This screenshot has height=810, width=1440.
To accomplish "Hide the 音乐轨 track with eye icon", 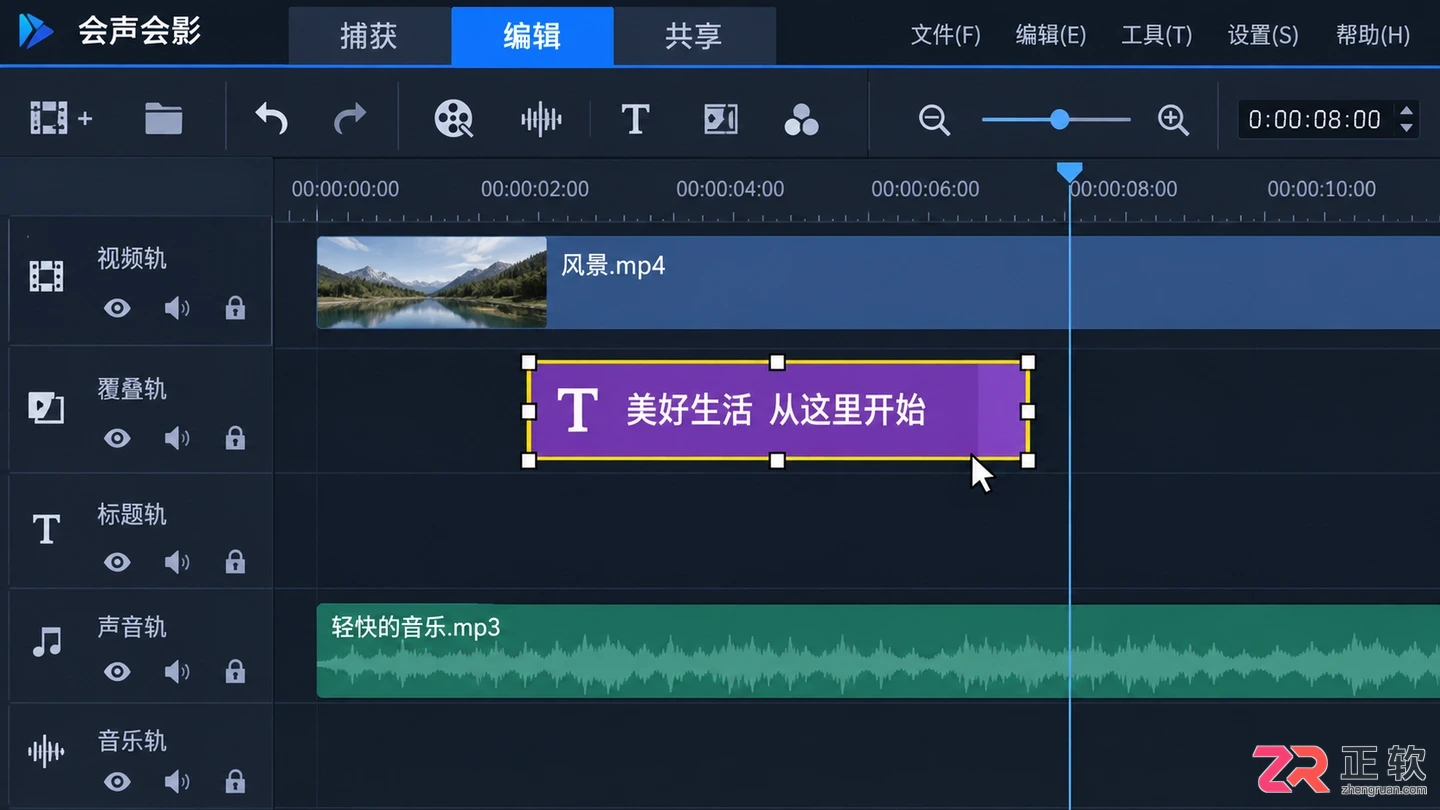I will pyautogui.click(x=117, y=781).
